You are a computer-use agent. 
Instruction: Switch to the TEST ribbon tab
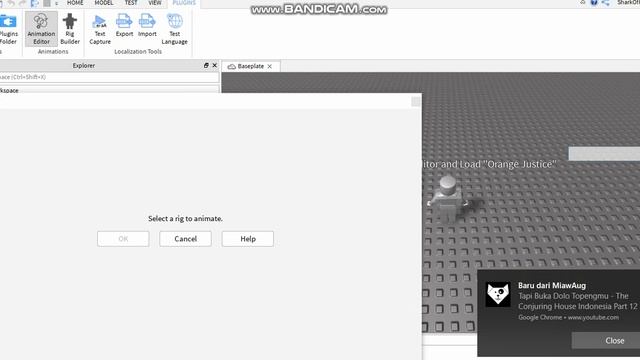(x=131, y=3)
